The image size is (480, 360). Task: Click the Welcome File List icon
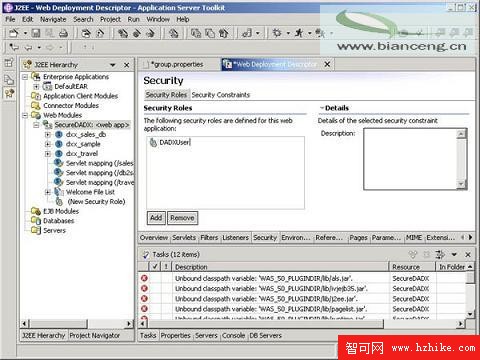[x=59, y=192]
